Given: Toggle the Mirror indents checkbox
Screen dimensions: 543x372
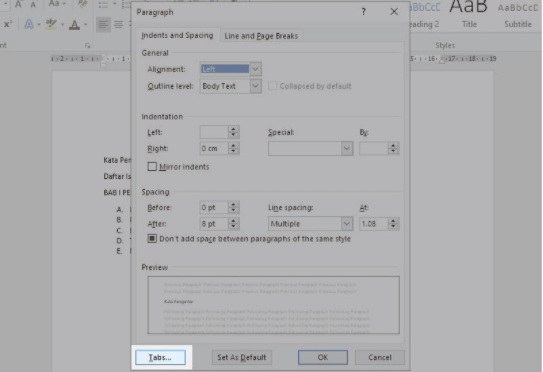Looking at the screenshot, I should click(x=152, y=167).
